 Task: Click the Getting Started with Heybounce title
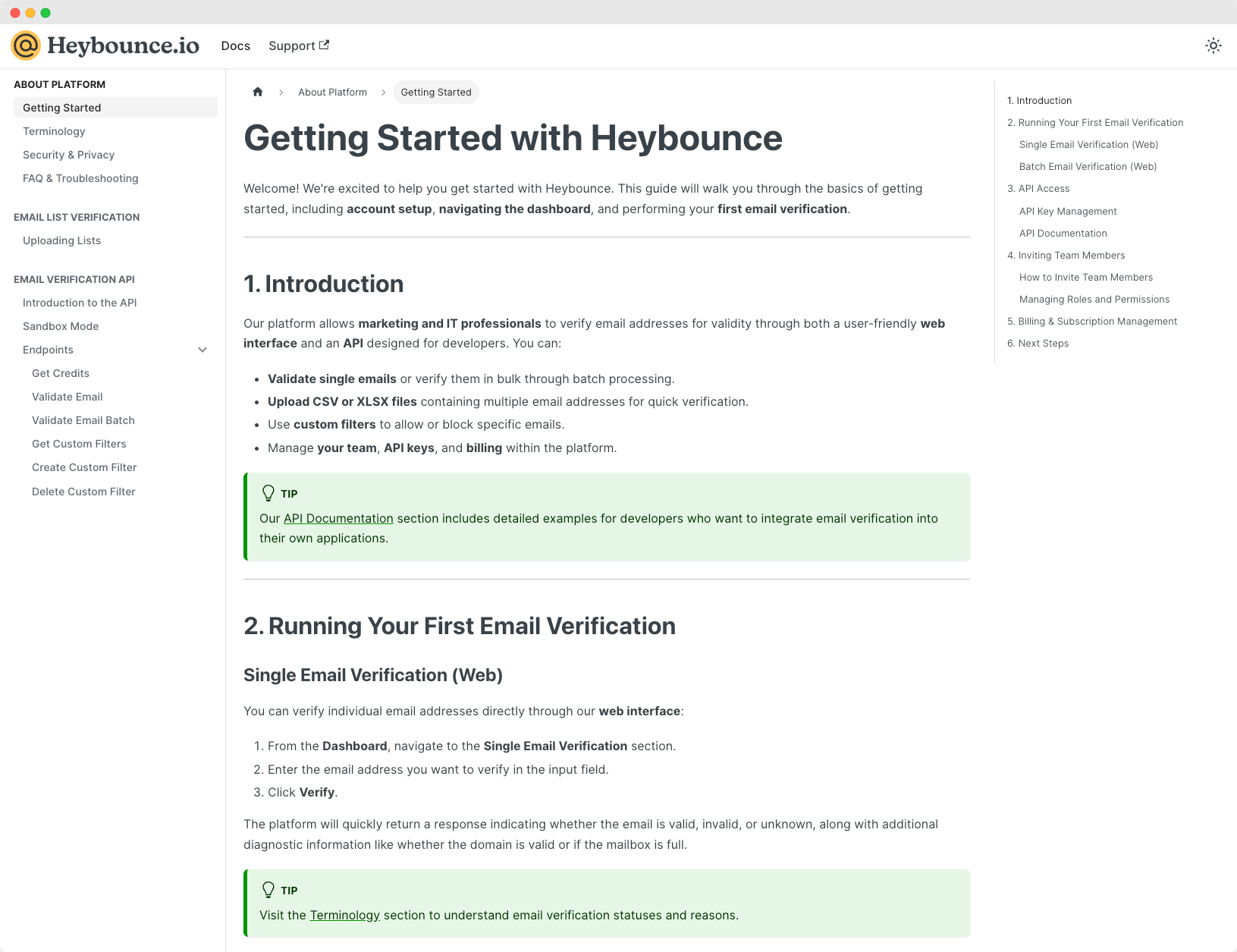coord(513,138)
